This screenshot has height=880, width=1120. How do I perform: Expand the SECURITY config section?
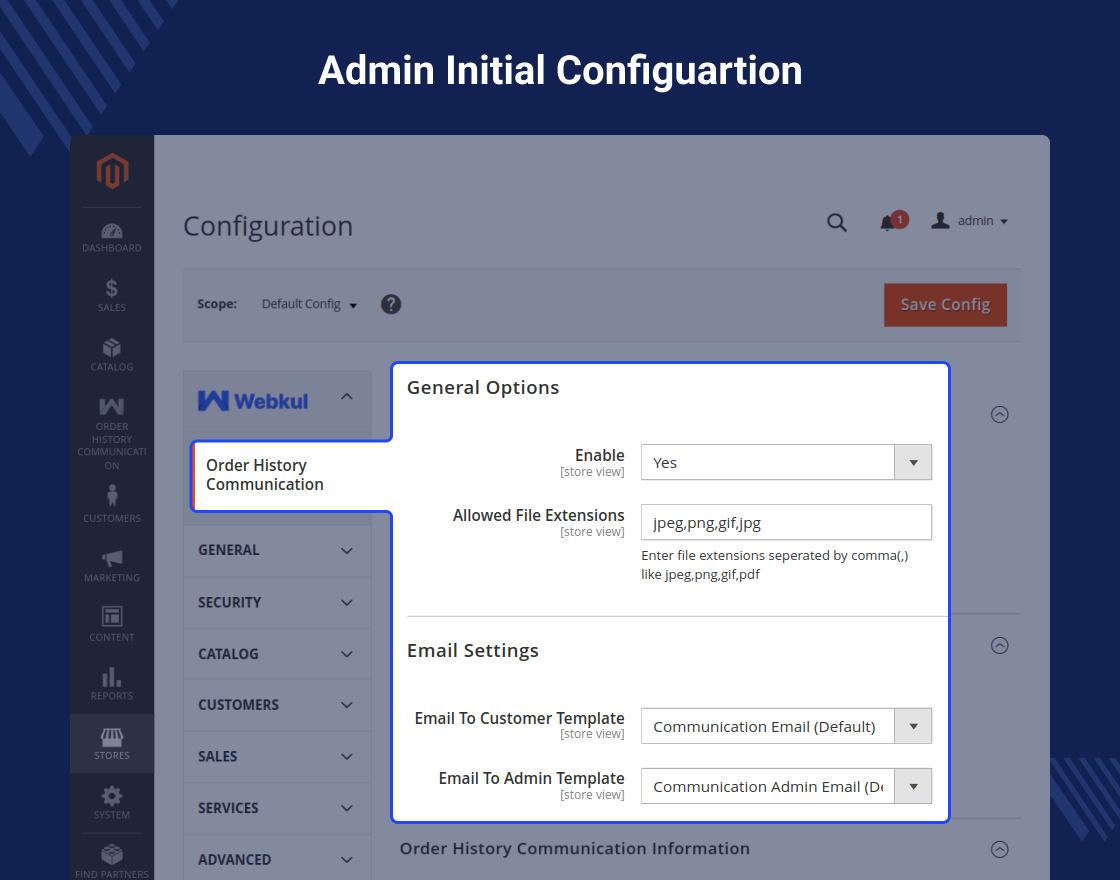[277, 602]
